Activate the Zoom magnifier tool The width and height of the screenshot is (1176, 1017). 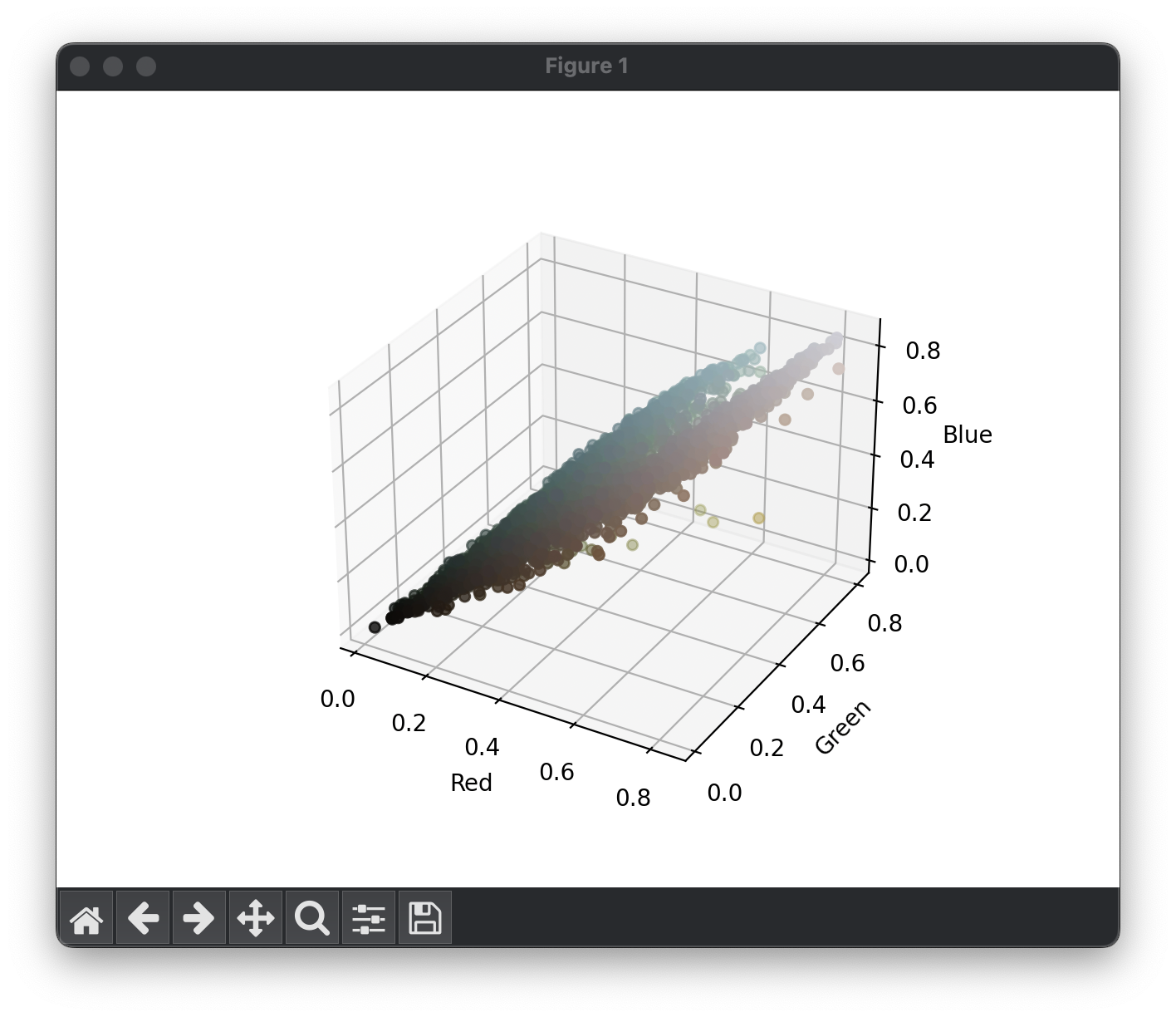click(312, 918)
